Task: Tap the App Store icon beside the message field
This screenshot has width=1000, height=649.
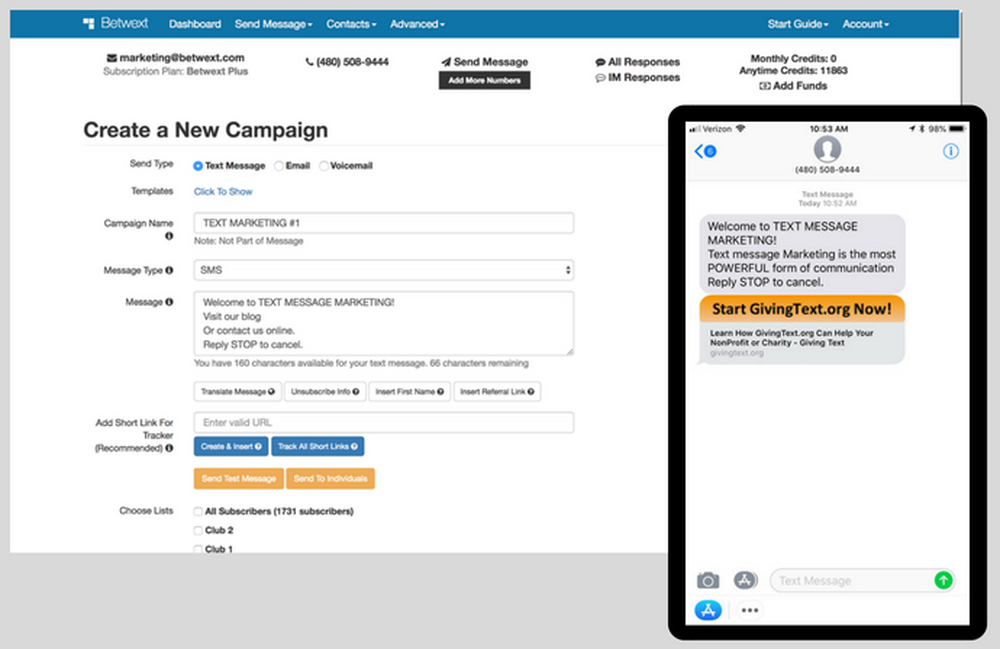Action: (745, 580)
